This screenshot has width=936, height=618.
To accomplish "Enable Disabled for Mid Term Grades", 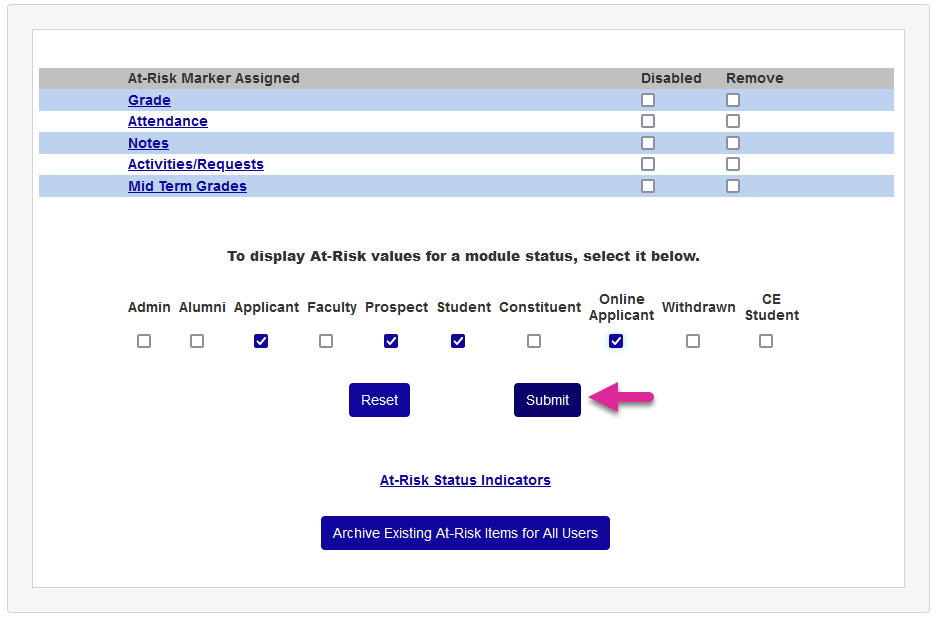I will (648, 186).
